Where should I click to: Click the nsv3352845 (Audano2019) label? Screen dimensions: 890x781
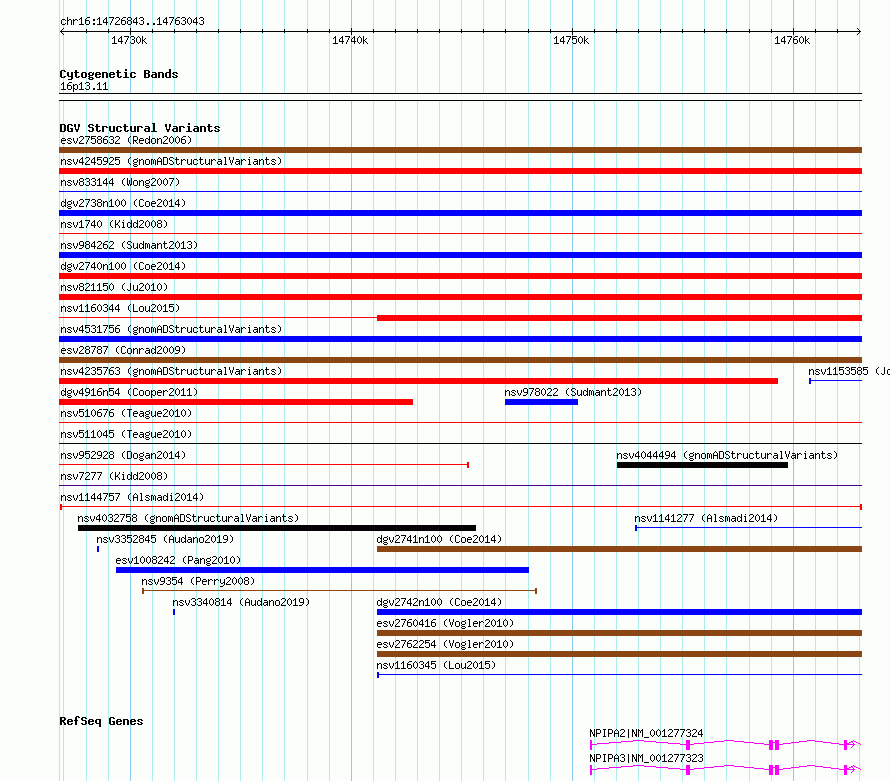[x=165, y=539]
